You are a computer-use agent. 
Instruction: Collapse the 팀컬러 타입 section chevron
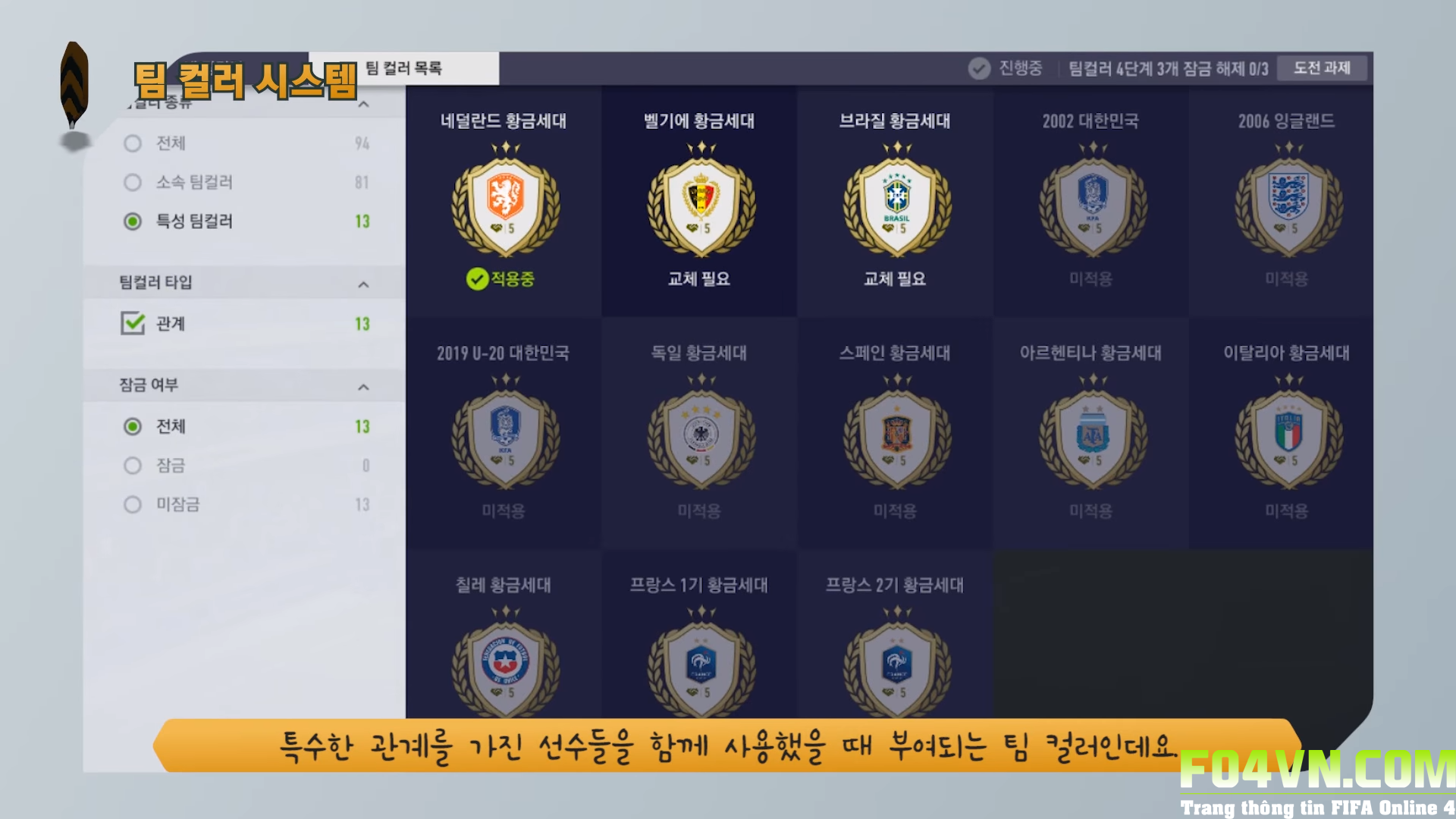click(x=363, y=284)
